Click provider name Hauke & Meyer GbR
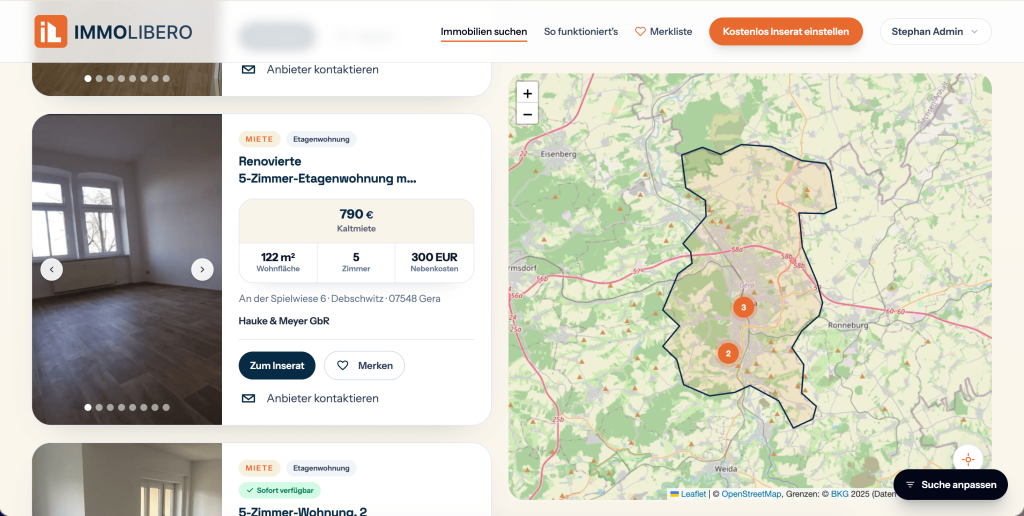 coord(284,321)
